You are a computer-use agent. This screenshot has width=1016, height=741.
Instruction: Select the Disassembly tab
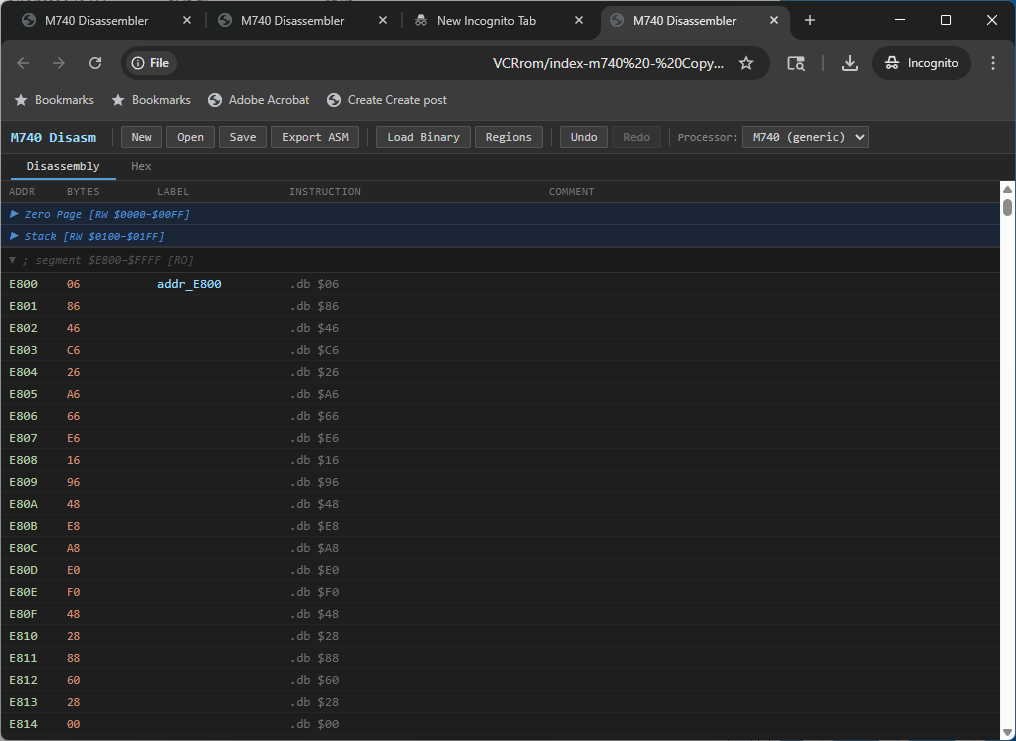point(63,166)
